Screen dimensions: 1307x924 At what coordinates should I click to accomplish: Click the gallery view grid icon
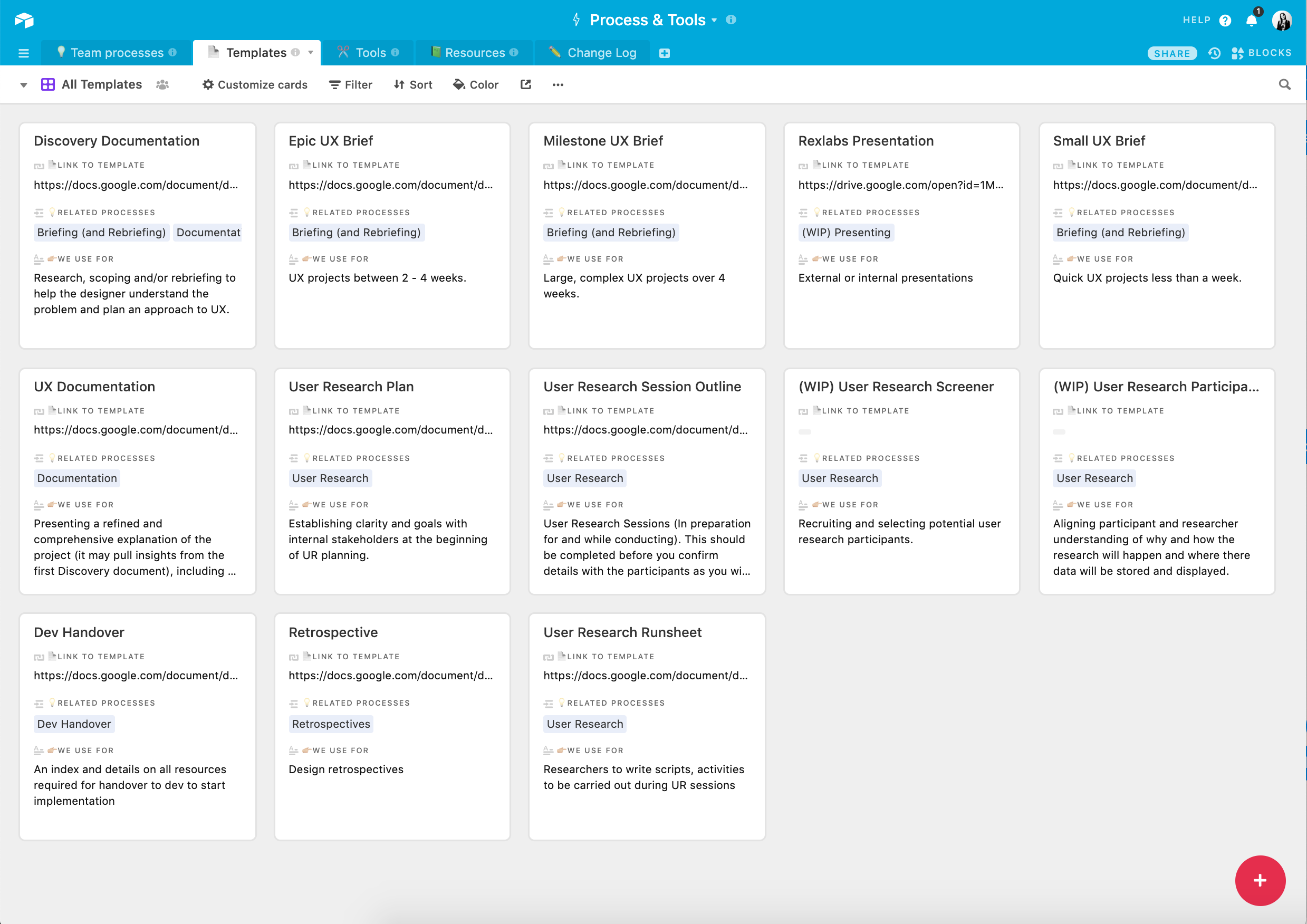click(49, 84)
